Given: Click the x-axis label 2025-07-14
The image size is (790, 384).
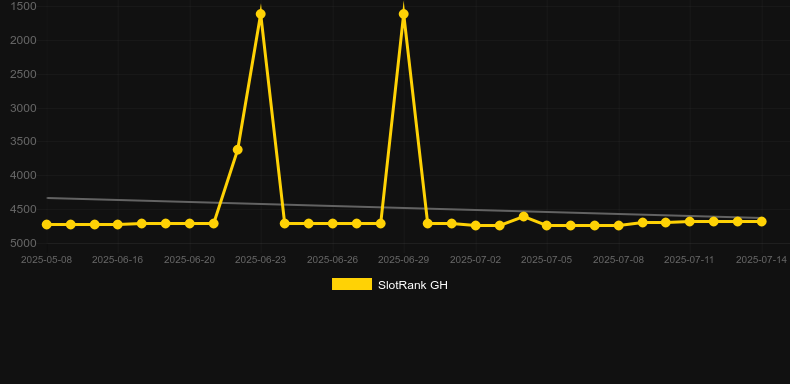Looking at the screenshot, I should point(761,260).
